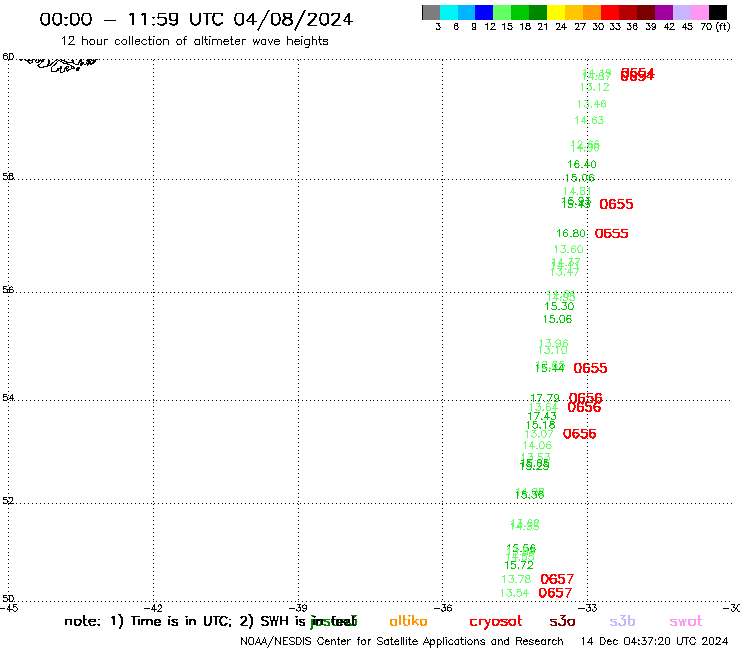Image resolution: width=740 pixels, height=650 pixels.
Task: Select the wave height value 13.07
Action: pyautogui.click(x=539, y=434)
